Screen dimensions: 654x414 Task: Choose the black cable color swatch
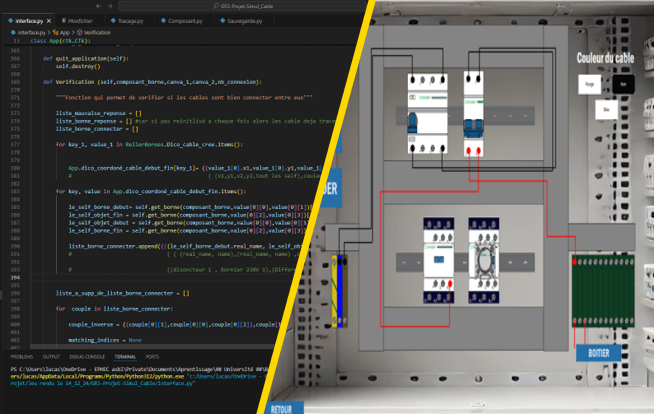point(624,85)
